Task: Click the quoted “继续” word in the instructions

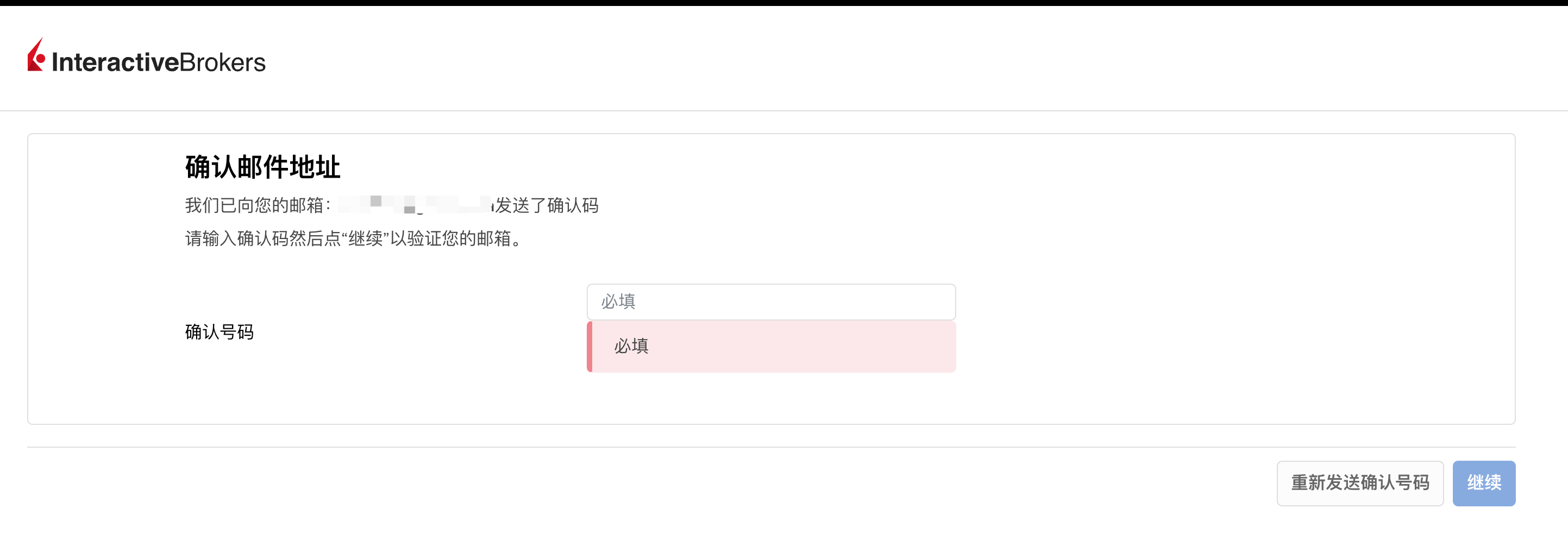Action: [365, 238]
